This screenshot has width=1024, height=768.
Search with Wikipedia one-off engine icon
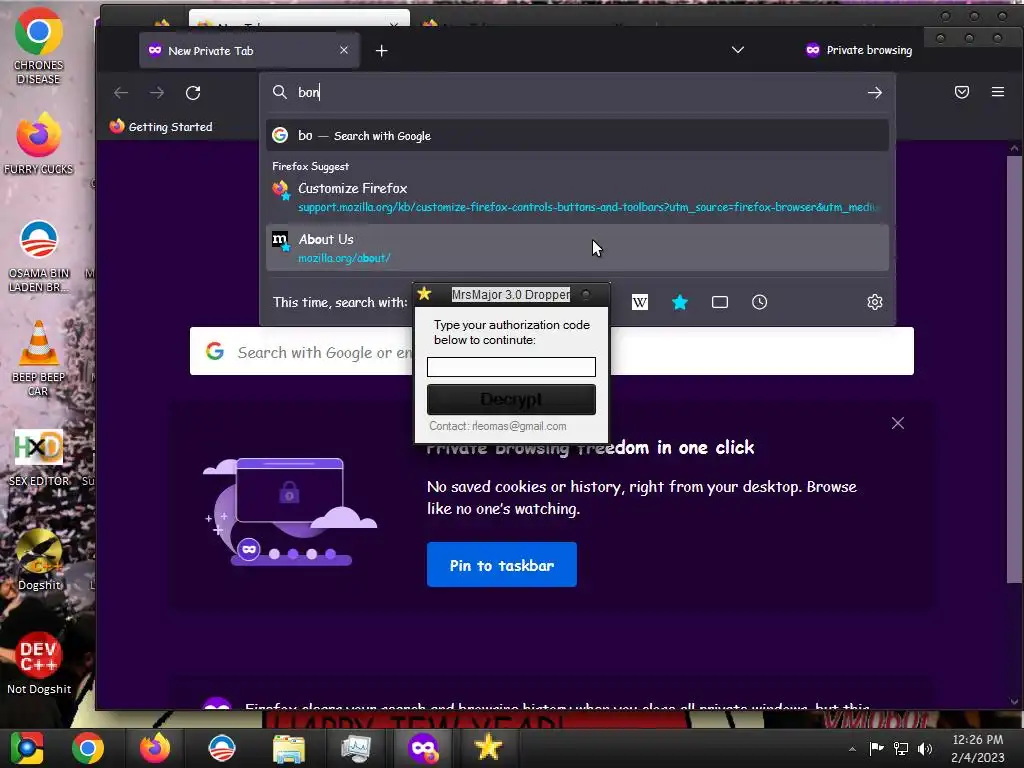tap(640, 302)
